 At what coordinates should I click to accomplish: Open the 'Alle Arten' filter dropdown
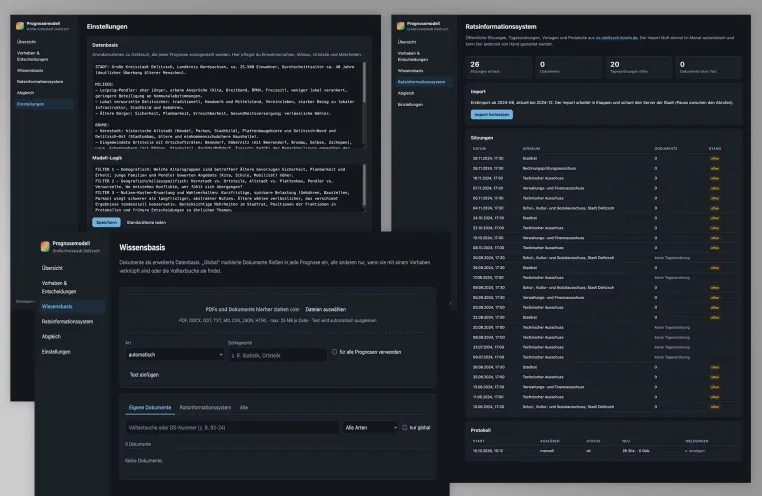(x=371, y=428)
